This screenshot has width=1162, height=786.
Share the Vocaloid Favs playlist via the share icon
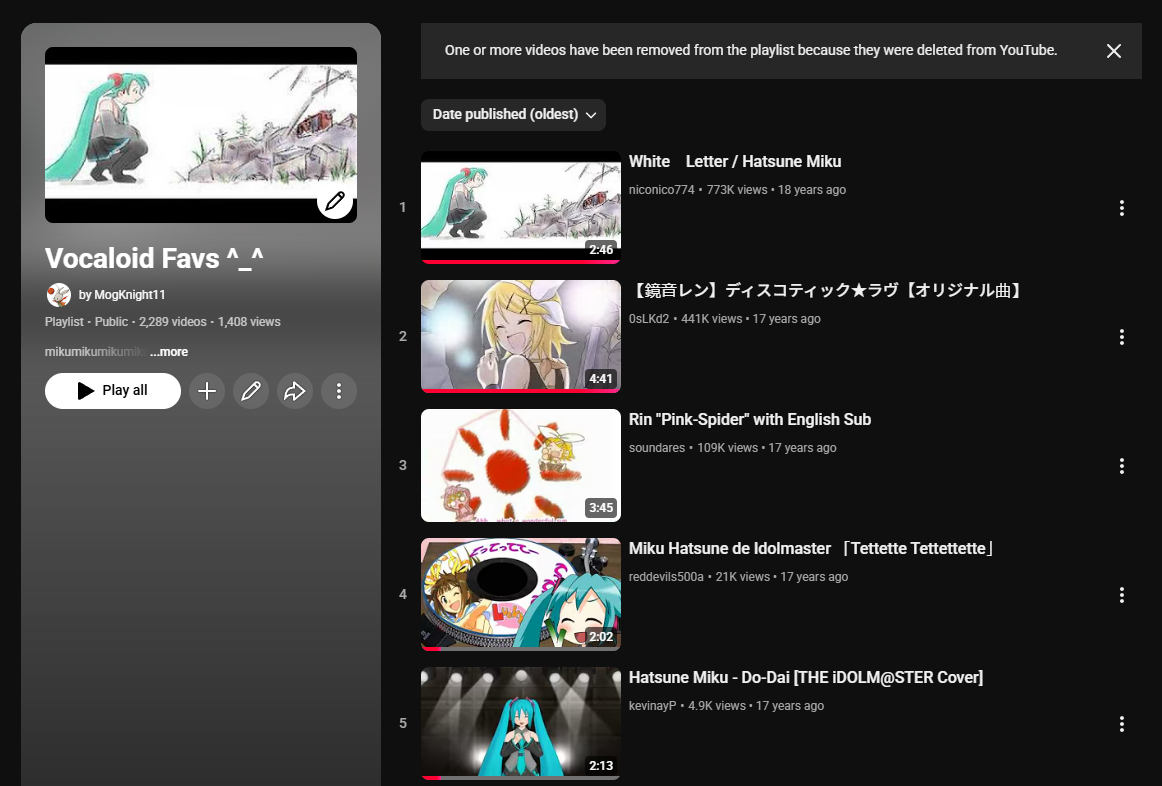(x=295, y=391)
